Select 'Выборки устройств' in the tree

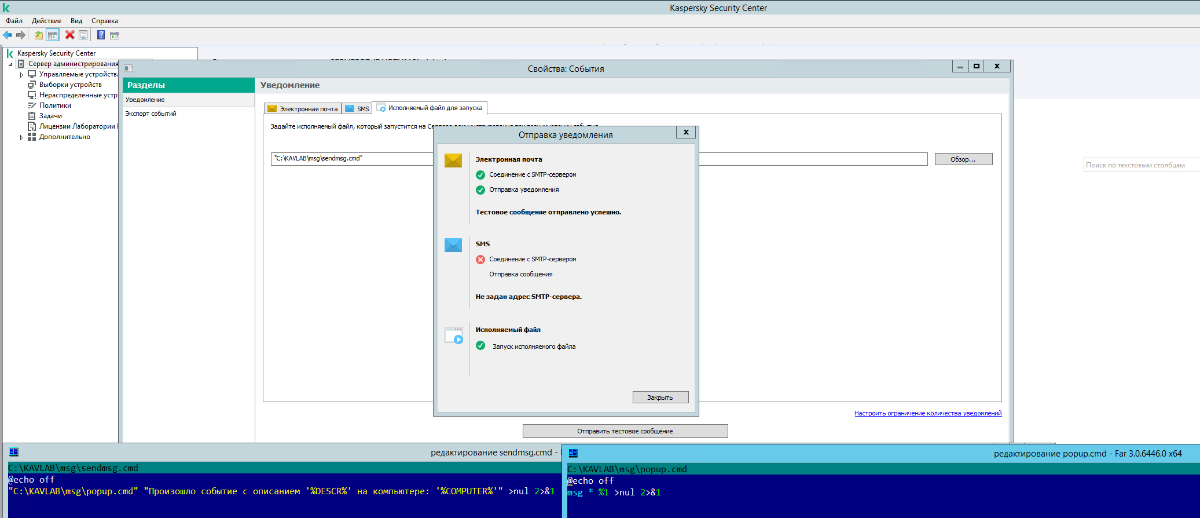coord(70,85)
